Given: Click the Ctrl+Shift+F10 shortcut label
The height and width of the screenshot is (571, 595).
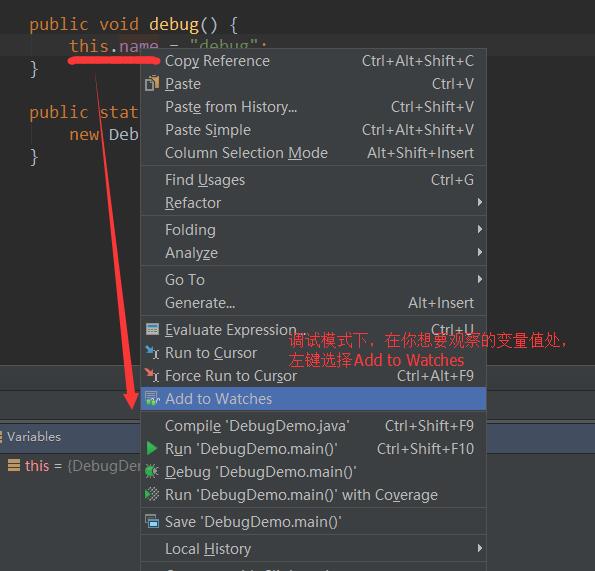Looking at the screenshot, I should click(425, 449).
